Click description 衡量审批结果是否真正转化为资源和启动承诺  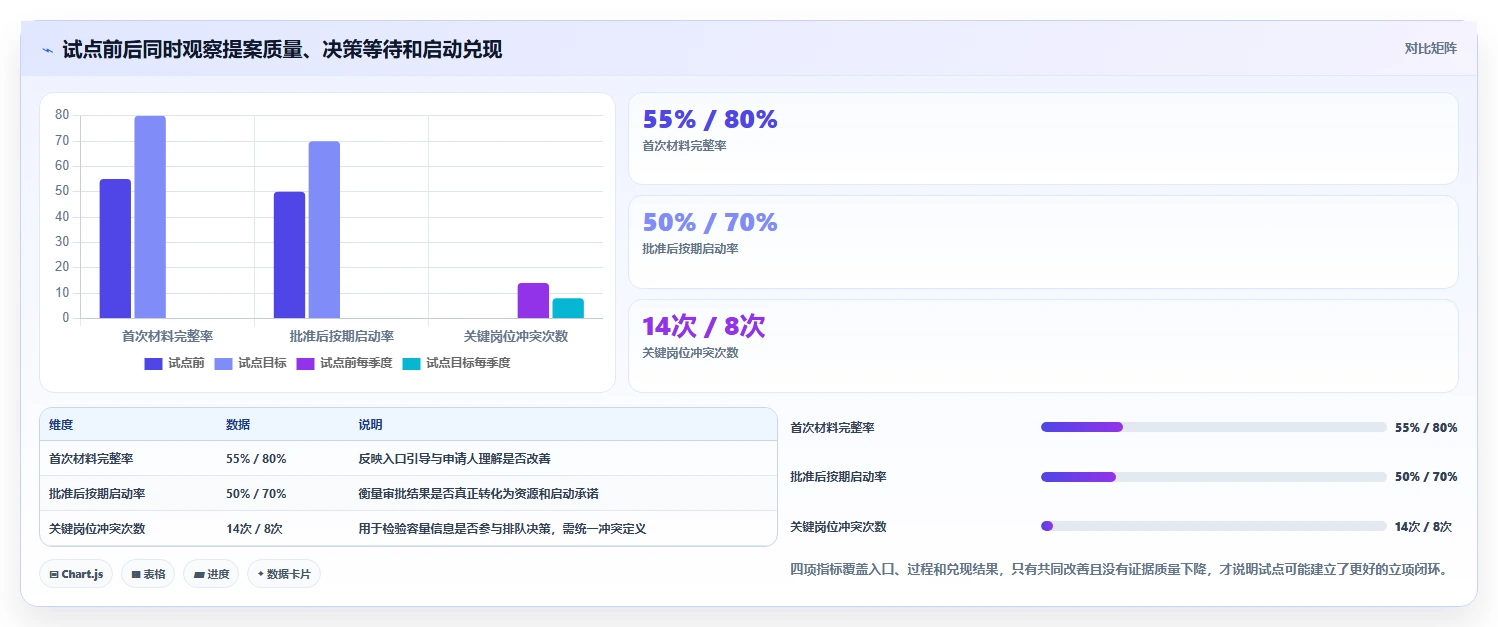tap(478, 494)
